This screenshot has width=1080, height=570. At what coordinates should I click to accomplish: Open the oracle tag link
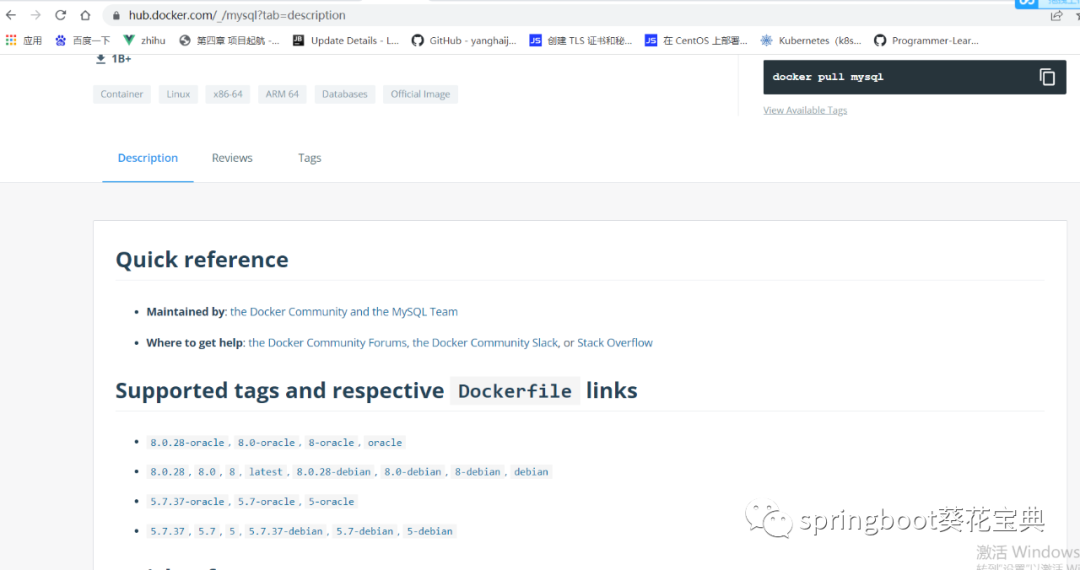coord(385,443)
